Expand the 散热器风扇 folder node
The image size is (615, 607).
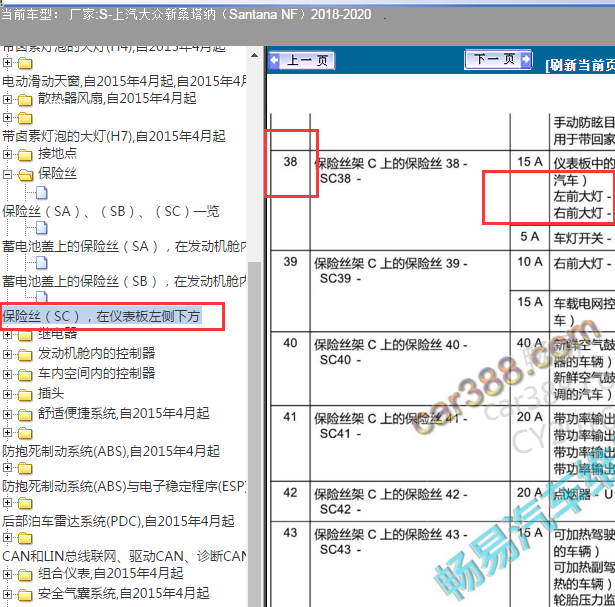[7, 99]
